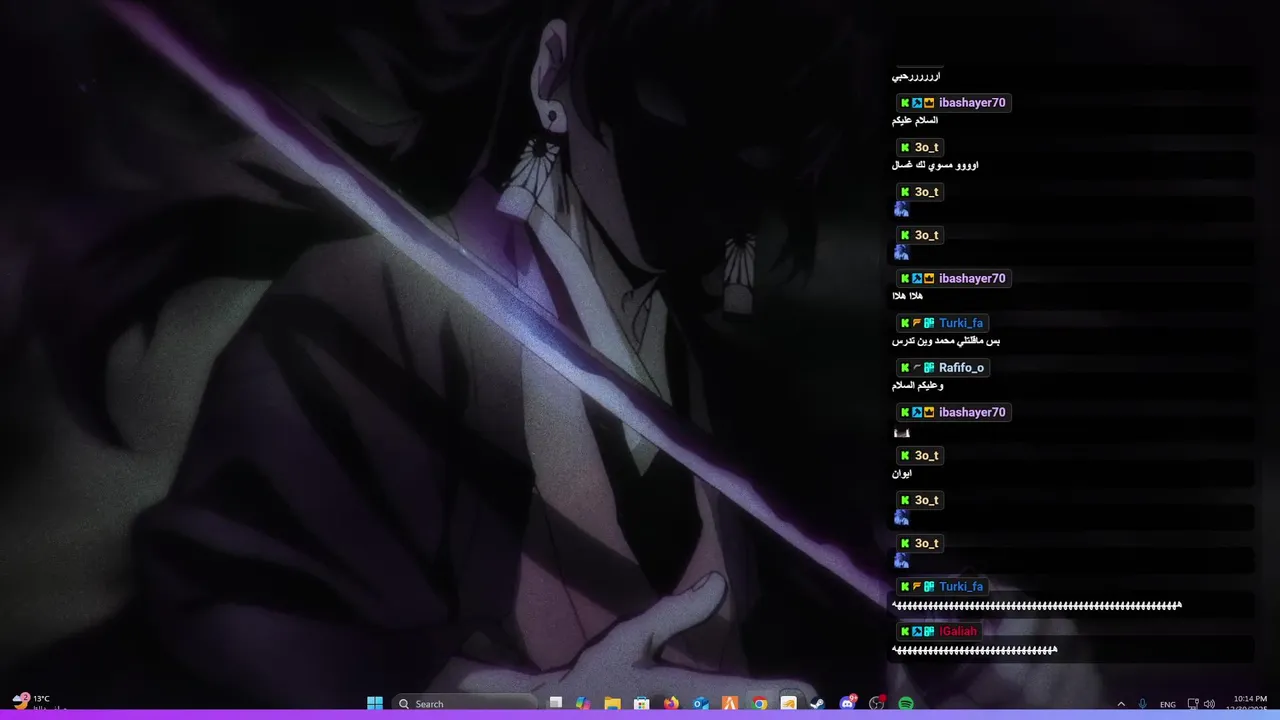1280x720 pixels.
Task: Click ibashayer70 above "هلا هلا"
Action: point(972,278)
